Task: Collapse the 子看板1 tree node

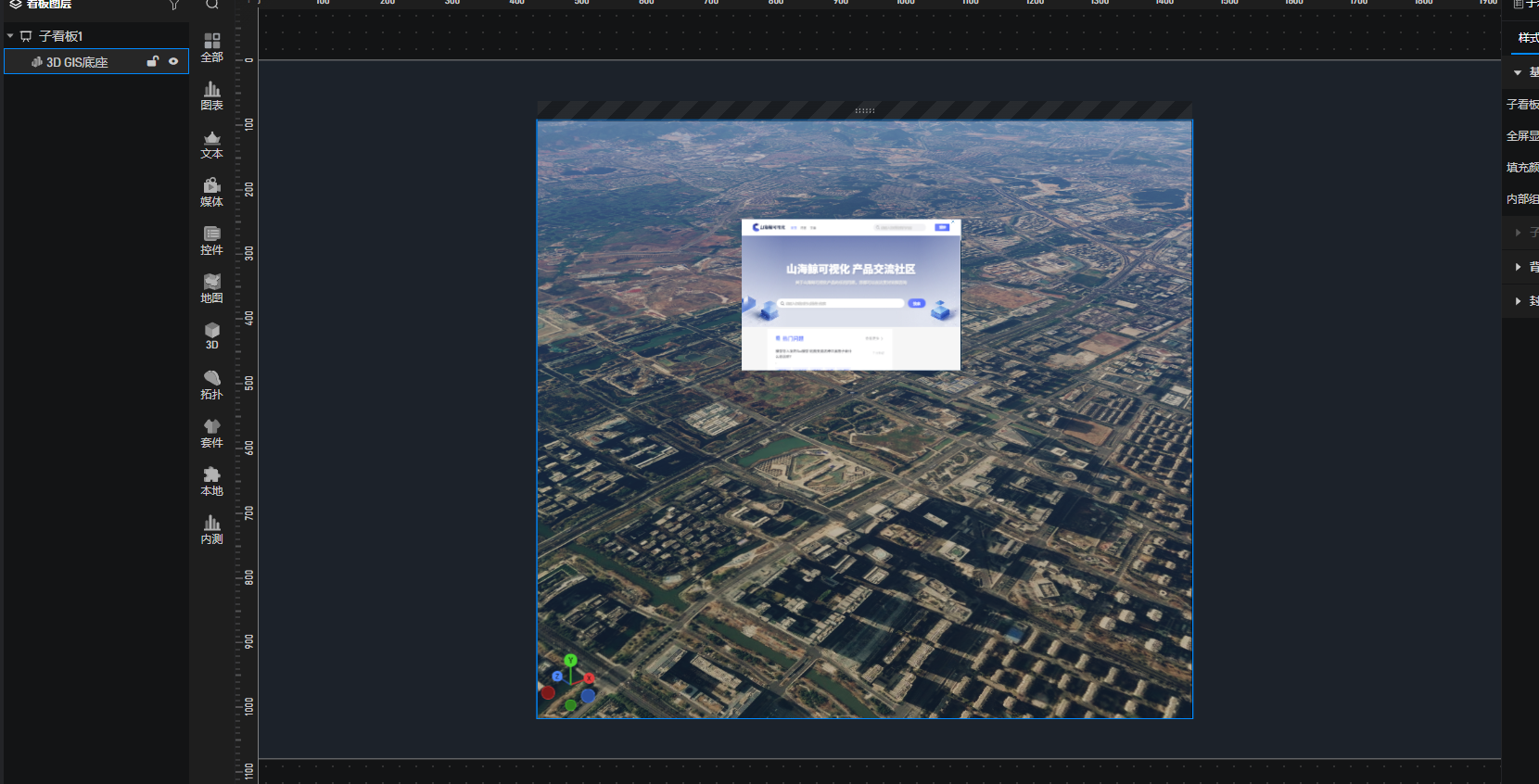Action: pos(10,36)
